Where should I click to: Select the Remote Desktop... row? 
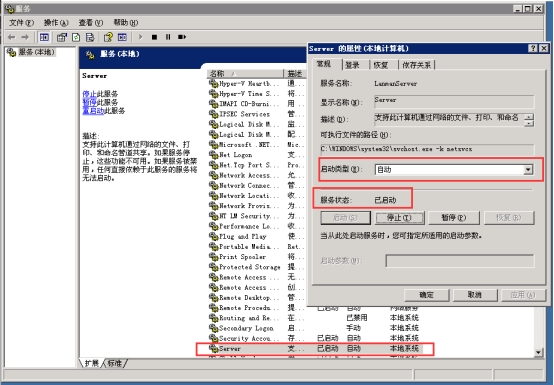[257, 297]
